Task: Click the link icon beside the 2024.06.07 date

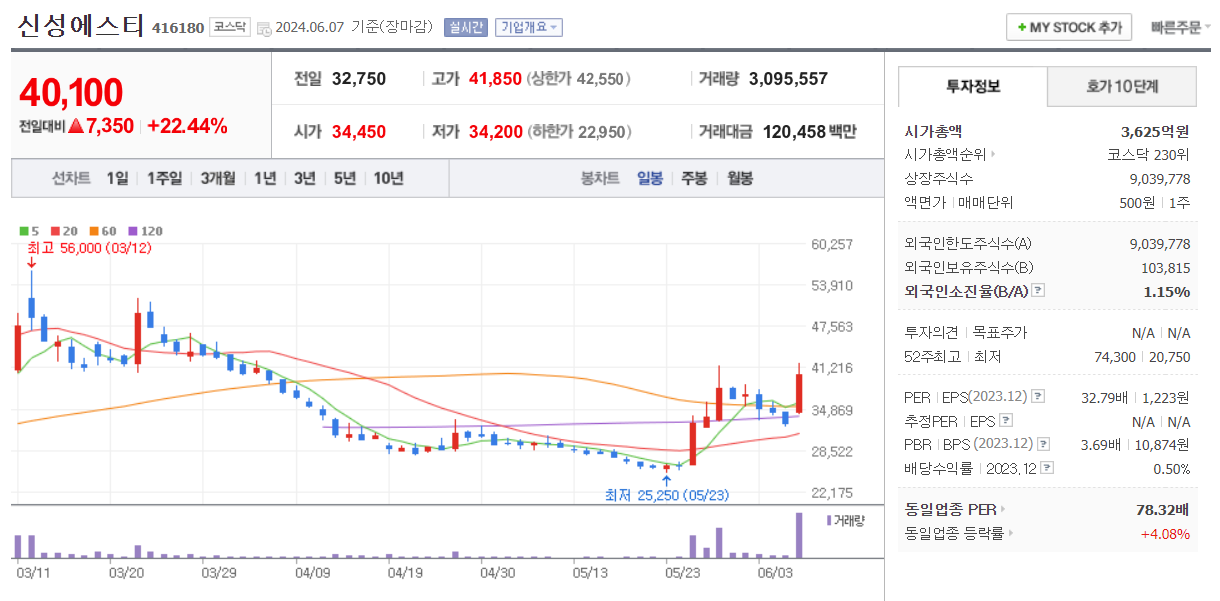Action: [x=263, y=27]
